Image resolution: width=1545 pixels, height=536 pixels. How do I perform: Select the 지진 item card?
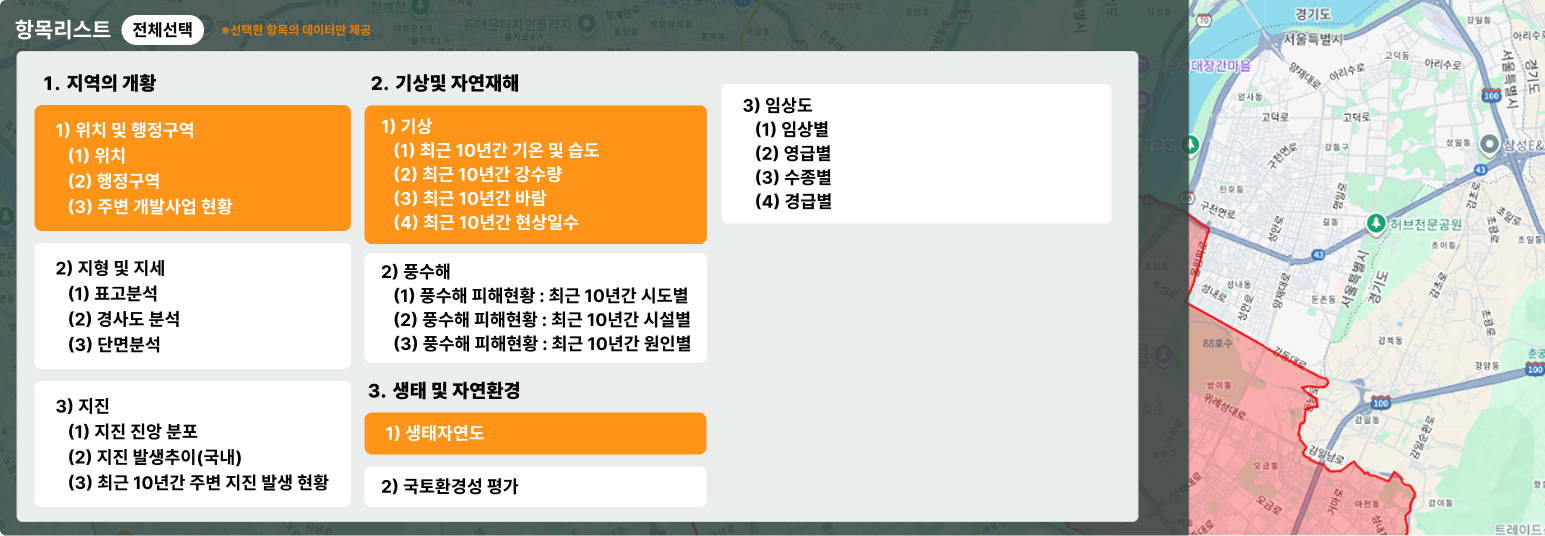click(x=192, y=443)
